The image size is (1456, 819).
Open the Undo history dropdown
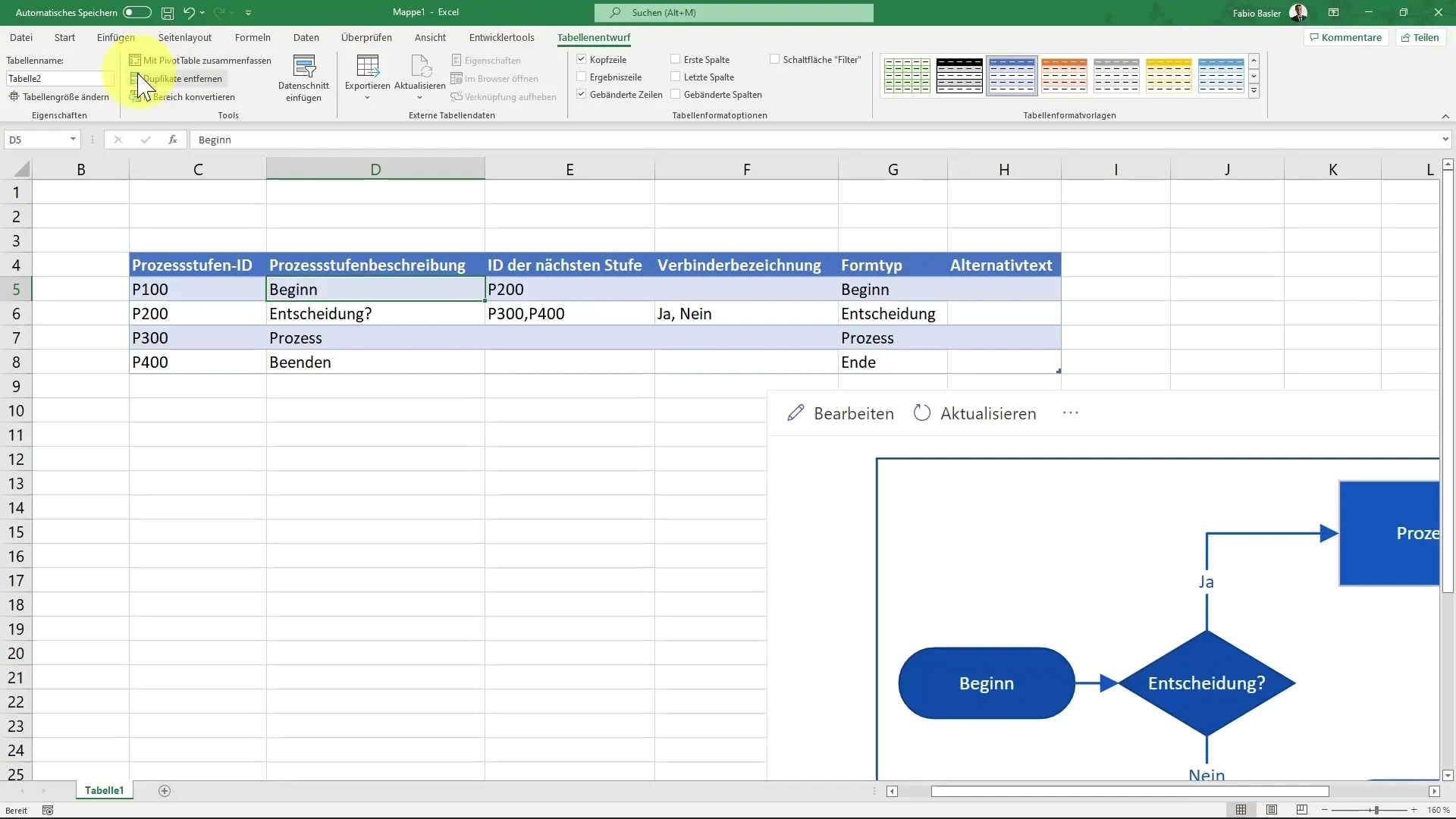click(202, 13)
